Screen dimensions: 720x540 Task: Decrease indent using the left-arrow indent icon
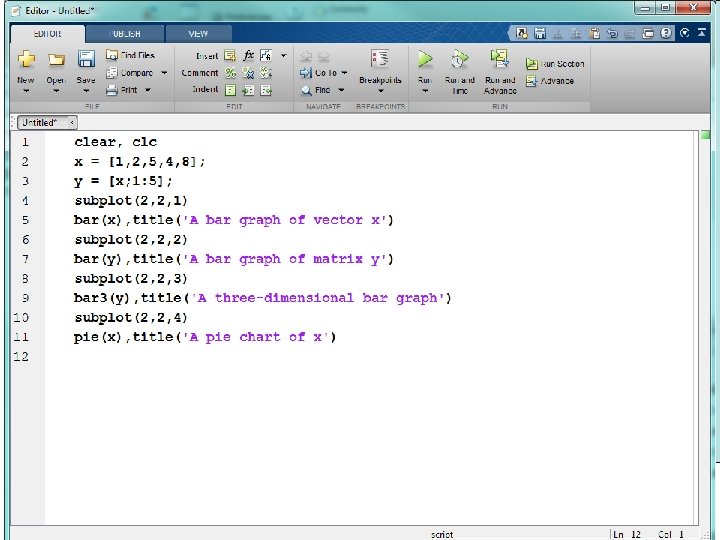coord(266,90)
